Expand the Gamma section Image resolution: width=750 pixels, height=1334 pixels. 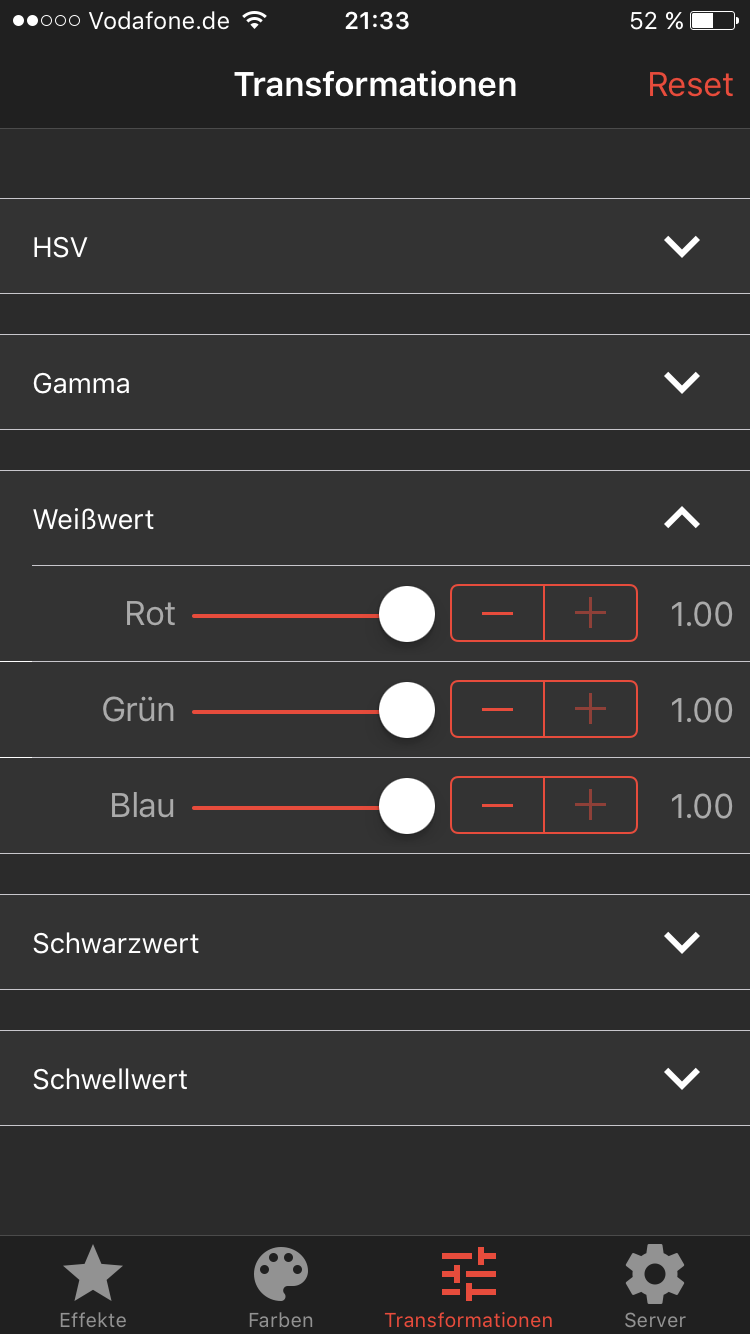(x=682, y=382)
